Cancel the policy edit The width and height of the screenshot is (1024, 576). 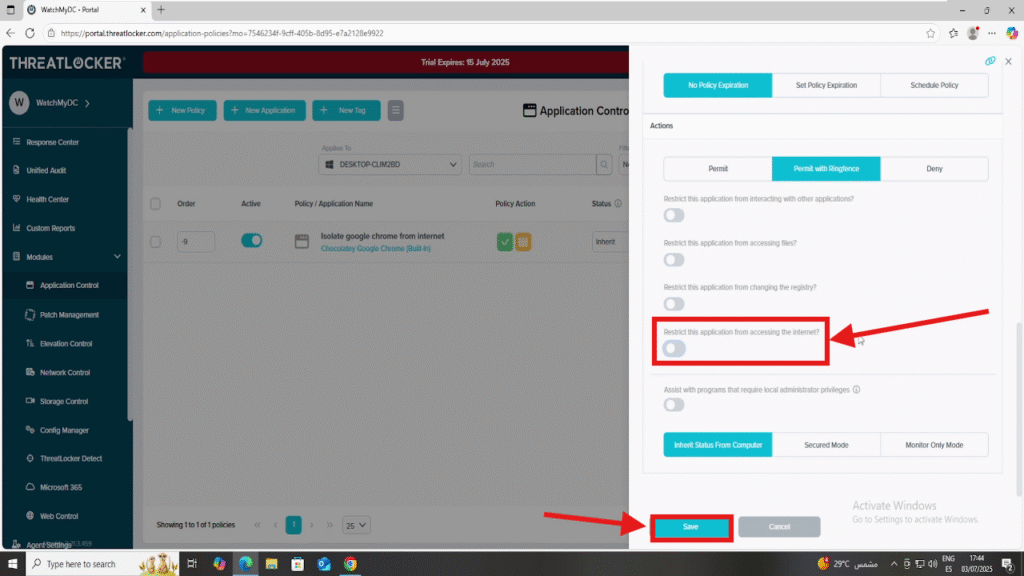coord(779,527)
